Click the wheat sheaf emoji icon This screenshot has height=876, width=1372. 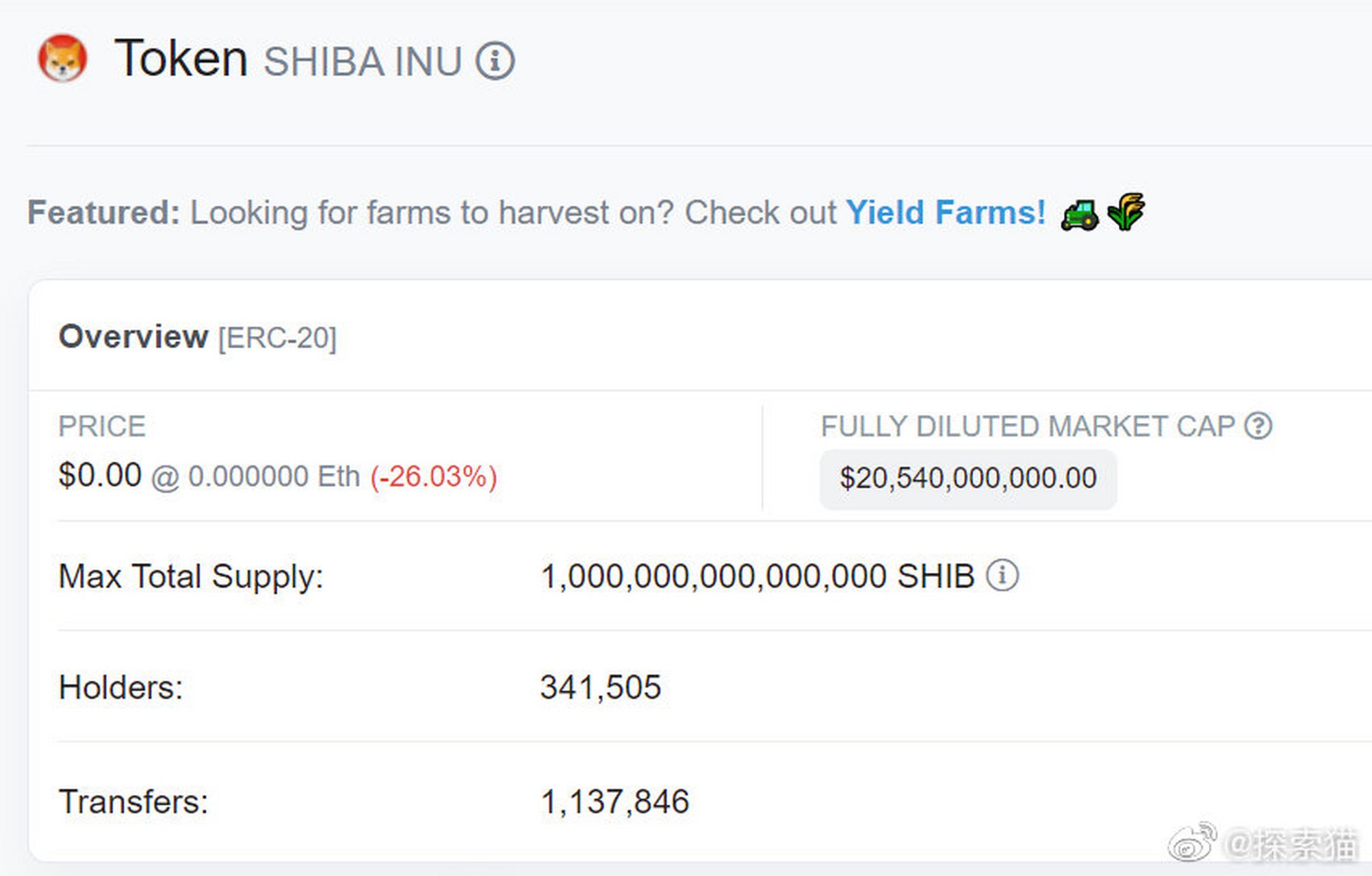coord(1126,211)
